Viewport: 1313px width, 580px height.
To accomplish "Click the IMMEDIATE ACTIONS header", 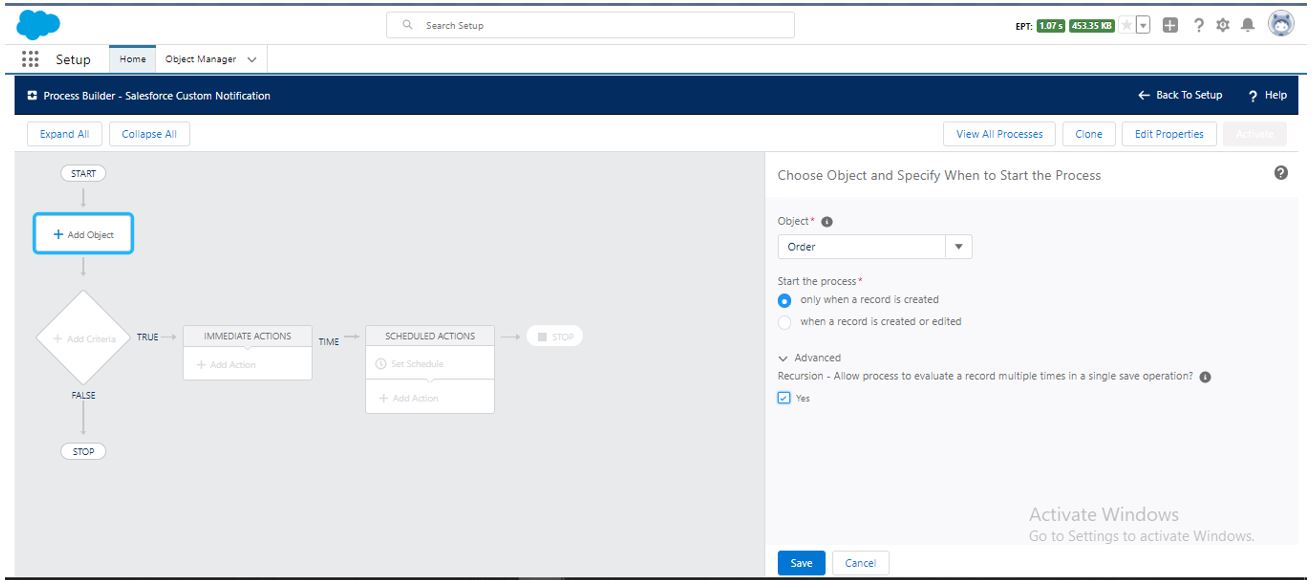I will pyautogui.click(x=247, y=337).
